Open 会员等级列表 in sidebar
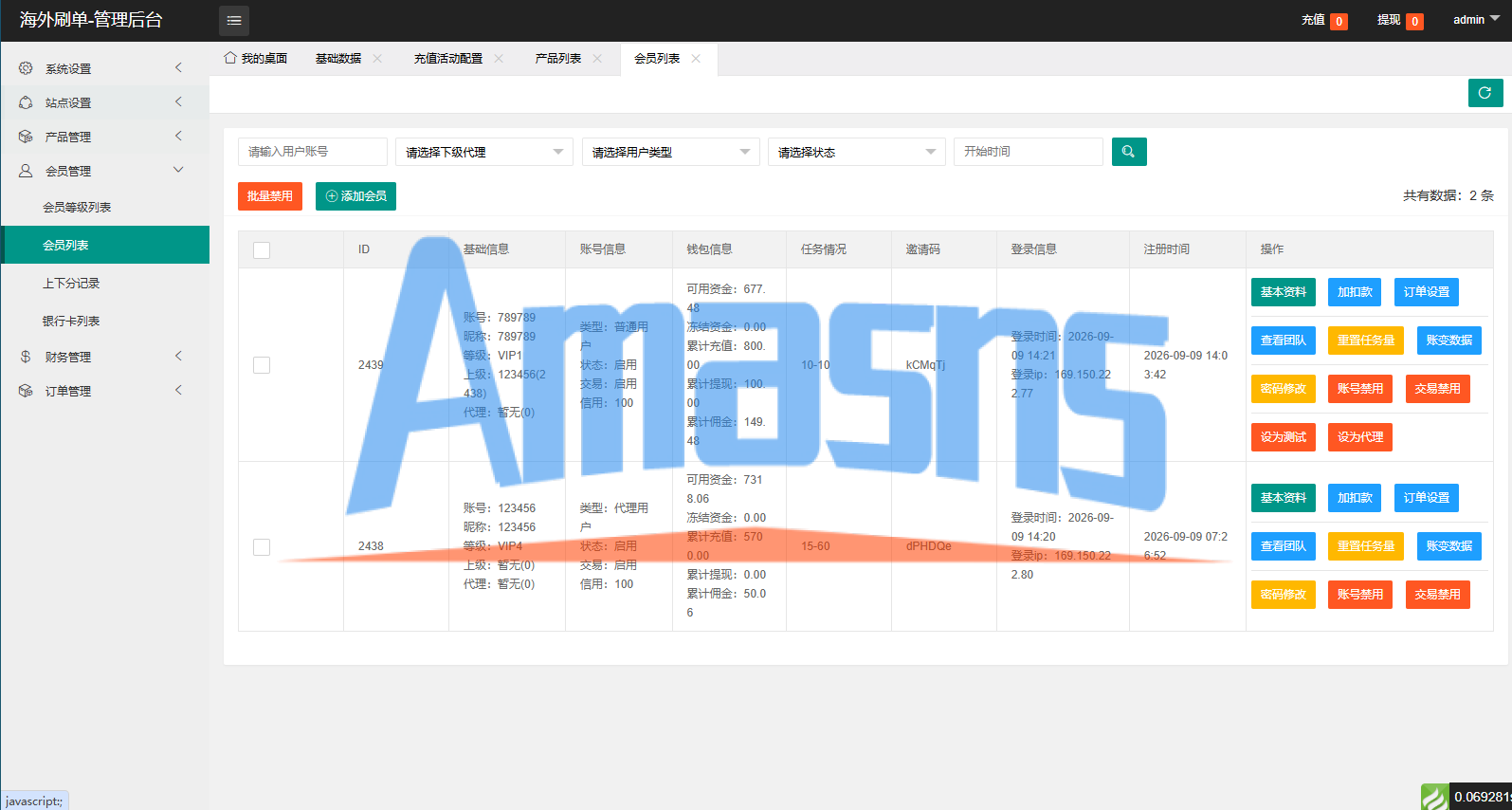Viewport: 1512px width, 810px height. [105, 207]
